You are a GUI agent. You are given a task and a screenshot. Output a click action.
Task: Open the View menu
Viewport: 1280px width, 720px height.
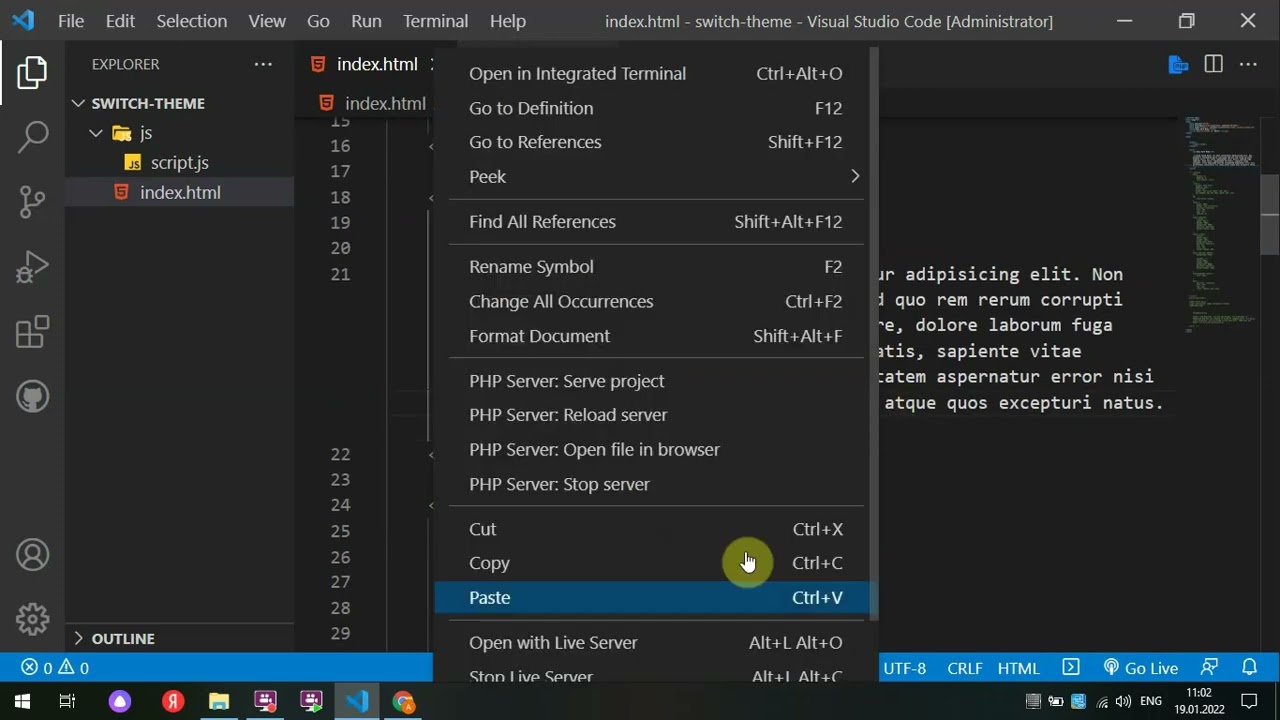click(x=267, y=21)
